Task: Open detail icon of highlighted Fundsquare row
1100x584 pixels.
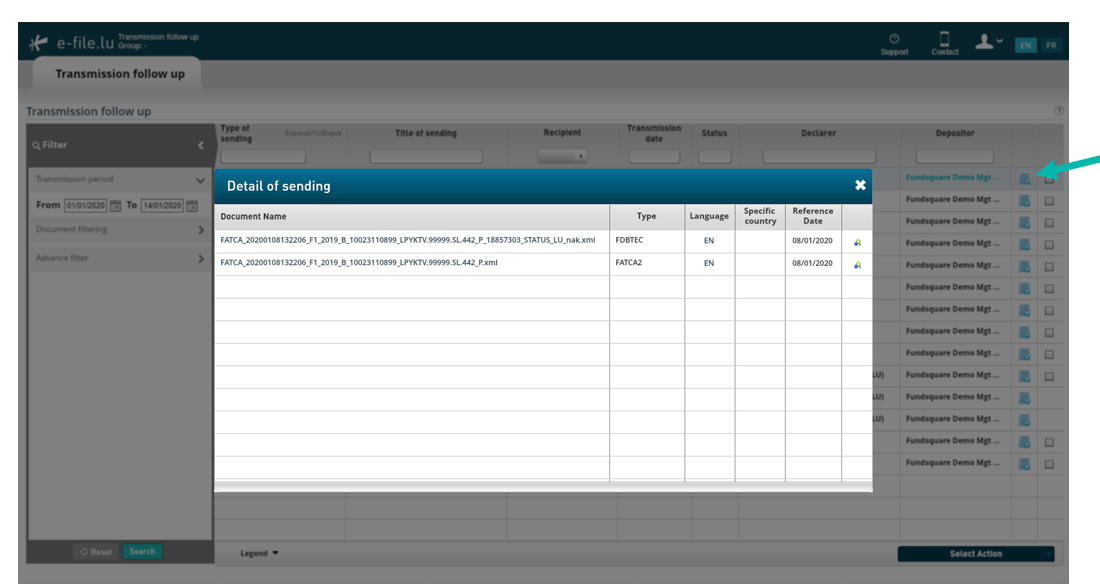Action: tap(1024, 179)
